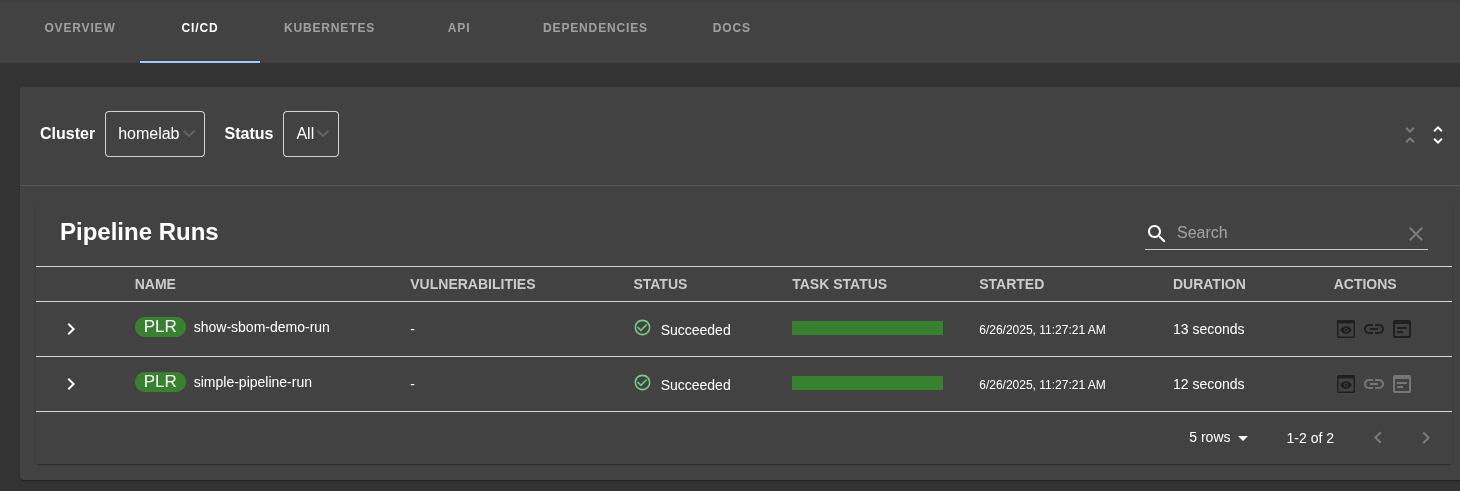
Task: Open the Cluster dropdown showing homelab
Action: coord(155,134)
